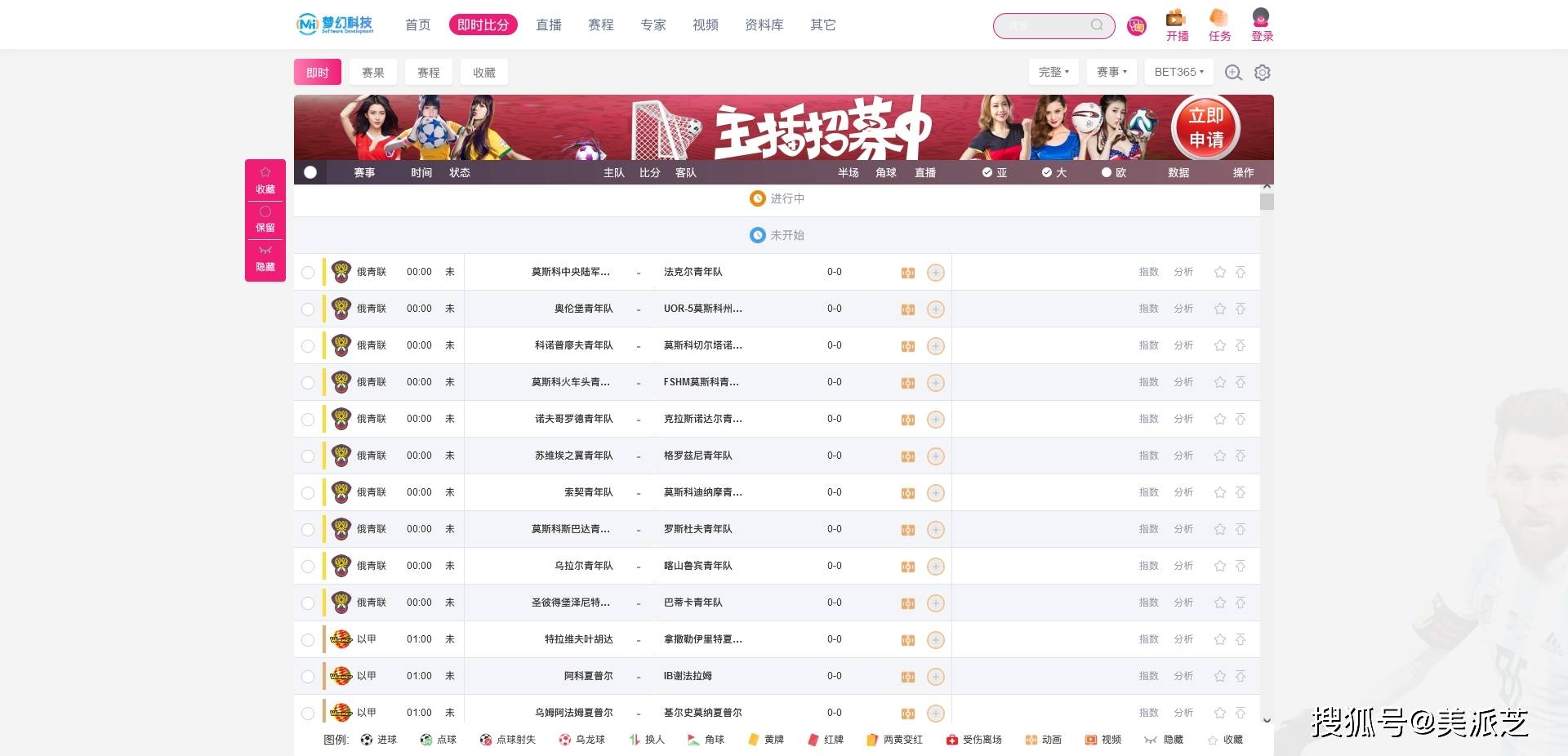1568x756 pixels.
Task: Expand the BET365 odds provider dropdown
Action: [1178, 72]
